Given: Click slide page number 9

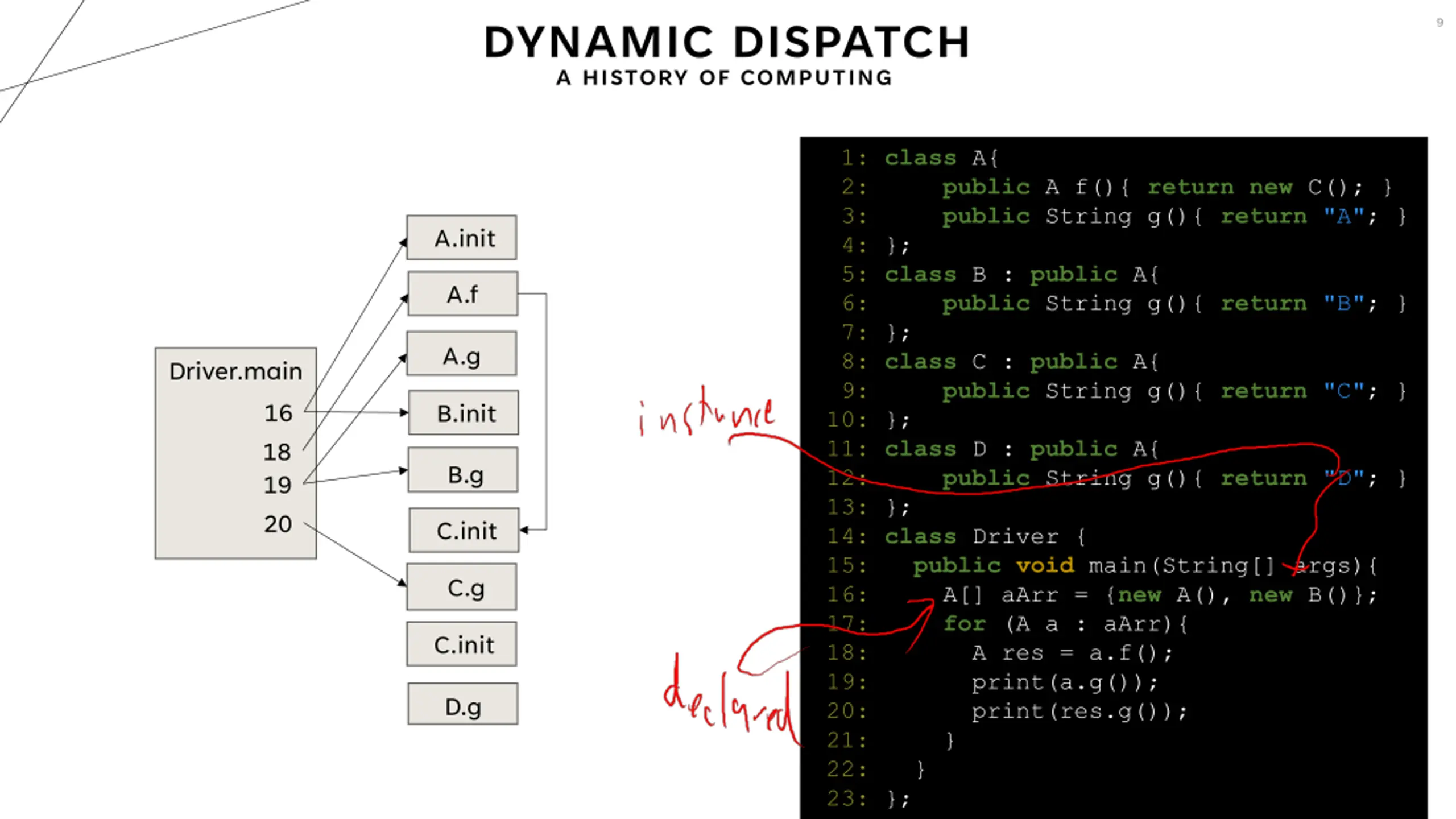Looking at the screenshot, I should 1440,23.
